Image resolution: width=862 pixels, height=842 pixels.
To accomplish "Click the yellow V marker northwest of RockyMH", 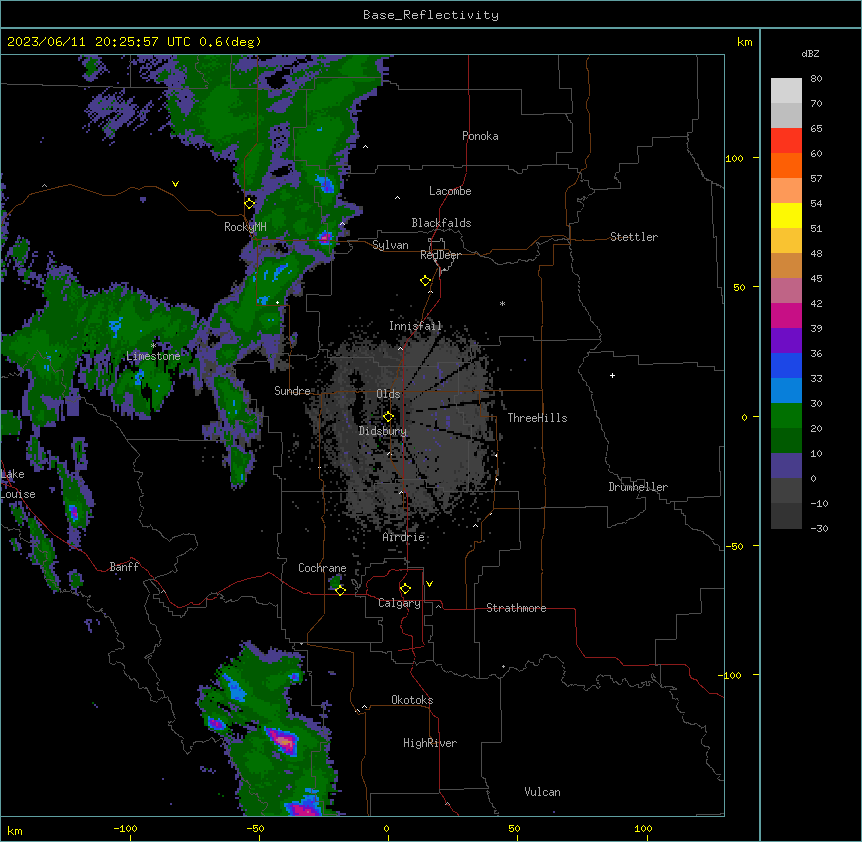I will pos(175,184).
